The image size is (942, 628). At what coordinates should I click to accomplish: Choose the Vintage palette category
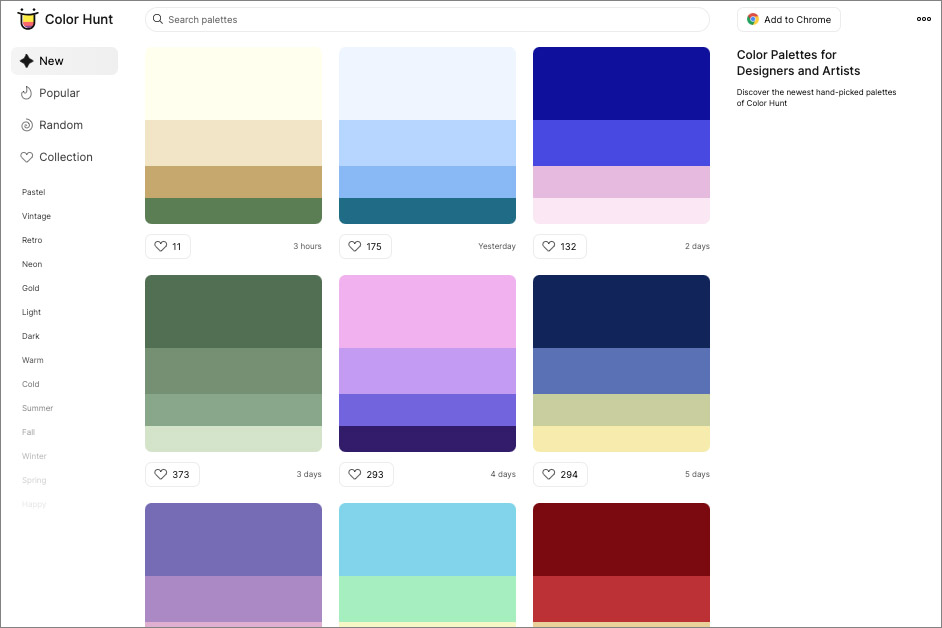36,216
